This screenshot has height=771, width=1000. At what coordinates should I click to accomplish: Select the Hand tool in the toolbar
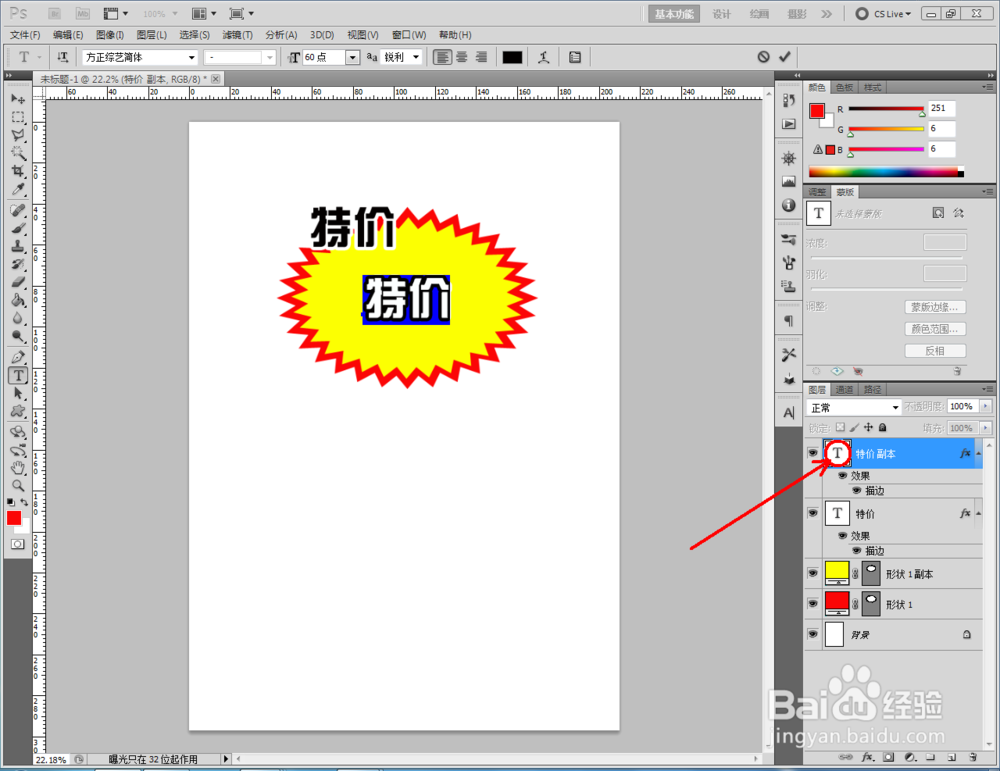17,467
